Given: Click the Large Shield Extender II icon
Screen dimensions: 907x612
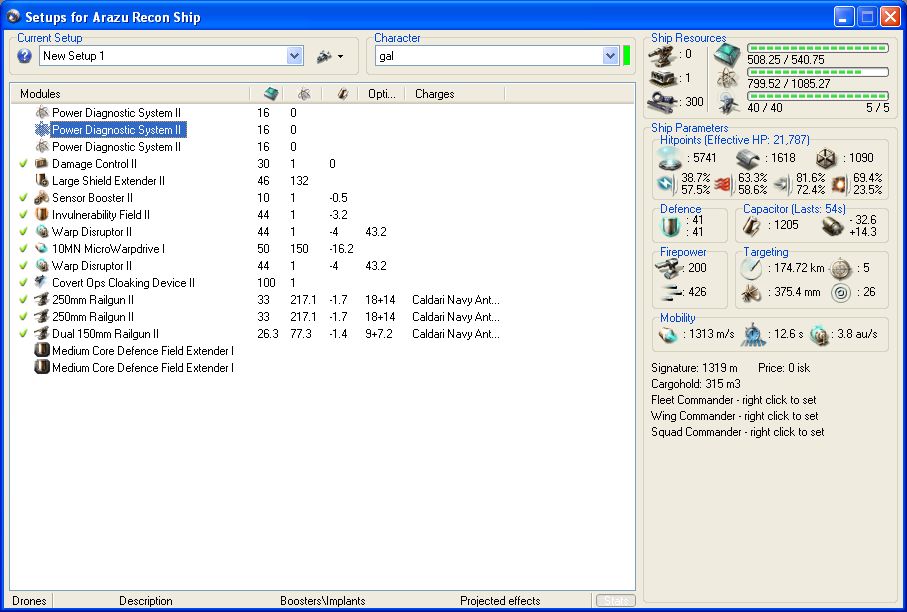Looking at the screenshot, I should [42, 180].
